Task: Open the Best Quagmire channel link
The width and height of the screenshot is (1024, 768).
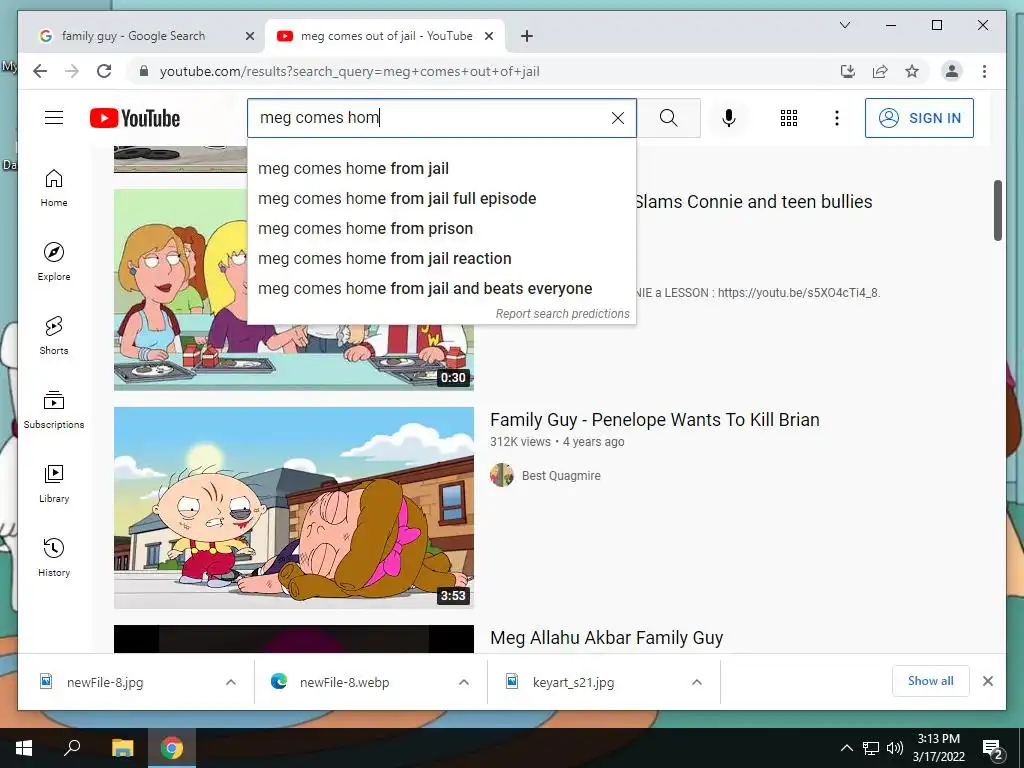Action: pyautogui.click(x=561, y=475)
